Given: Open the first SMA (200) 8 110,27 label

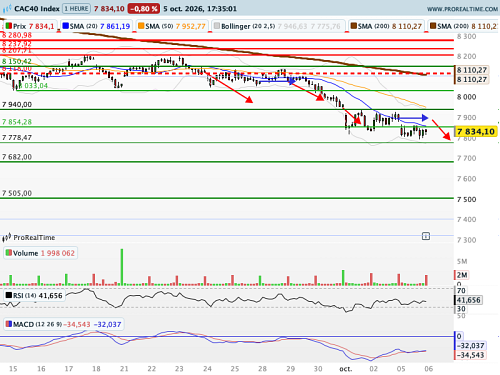Looking at the screenshot, I should (387, 26).
